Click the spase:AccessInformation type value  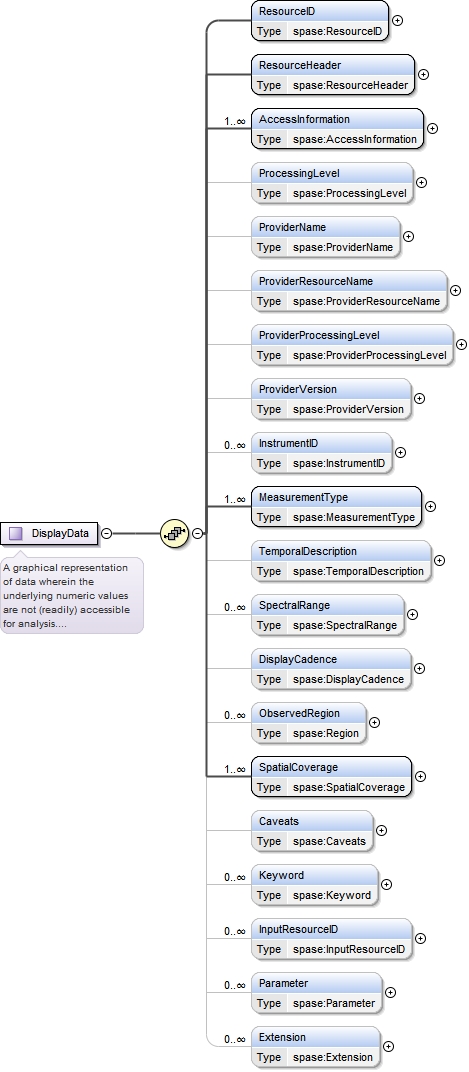coord(355,139)
